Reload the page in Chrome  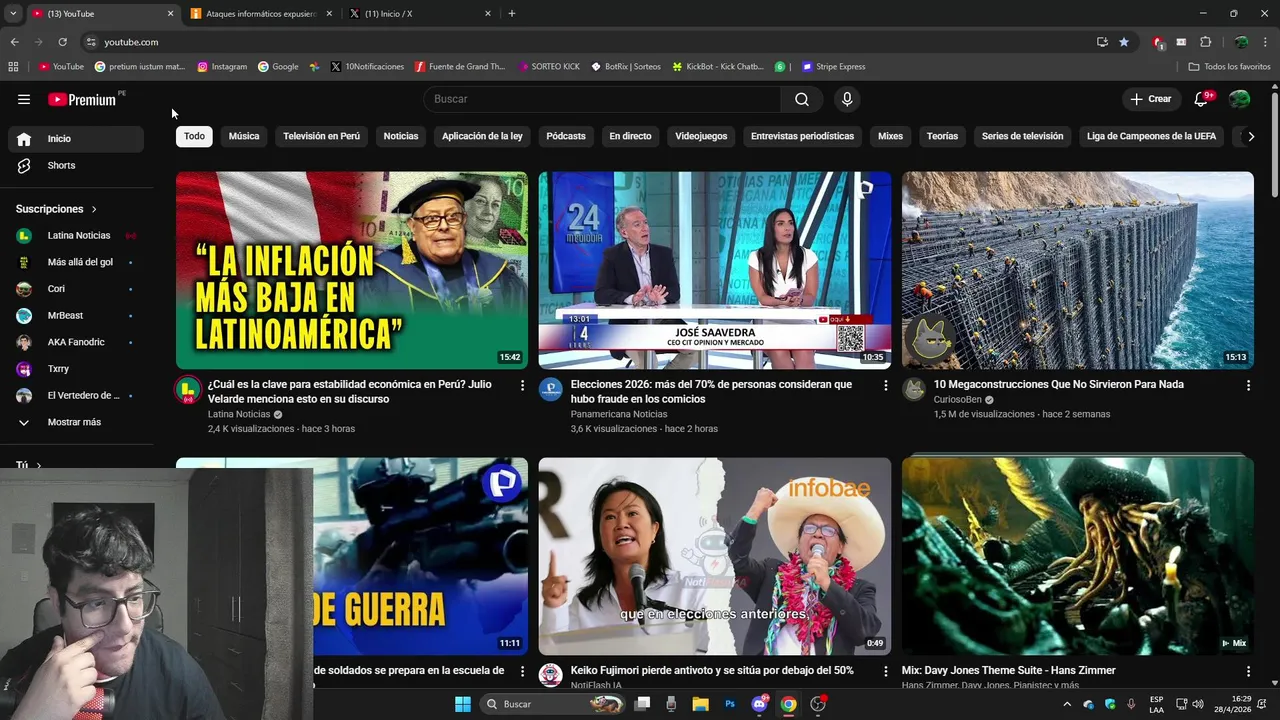(x=62, y=42)
